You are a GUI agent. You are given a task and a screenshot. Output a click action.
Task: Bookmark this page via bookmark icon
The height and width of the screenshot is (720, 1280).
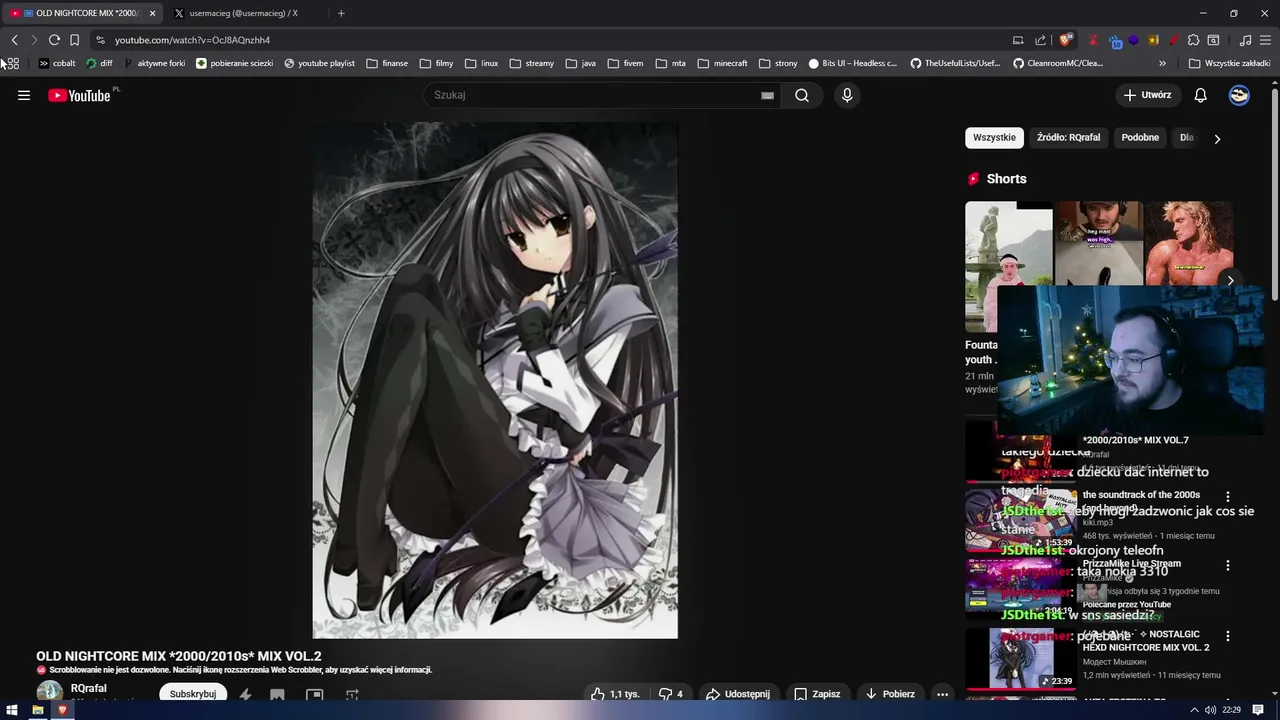click(x=74, y=40)
